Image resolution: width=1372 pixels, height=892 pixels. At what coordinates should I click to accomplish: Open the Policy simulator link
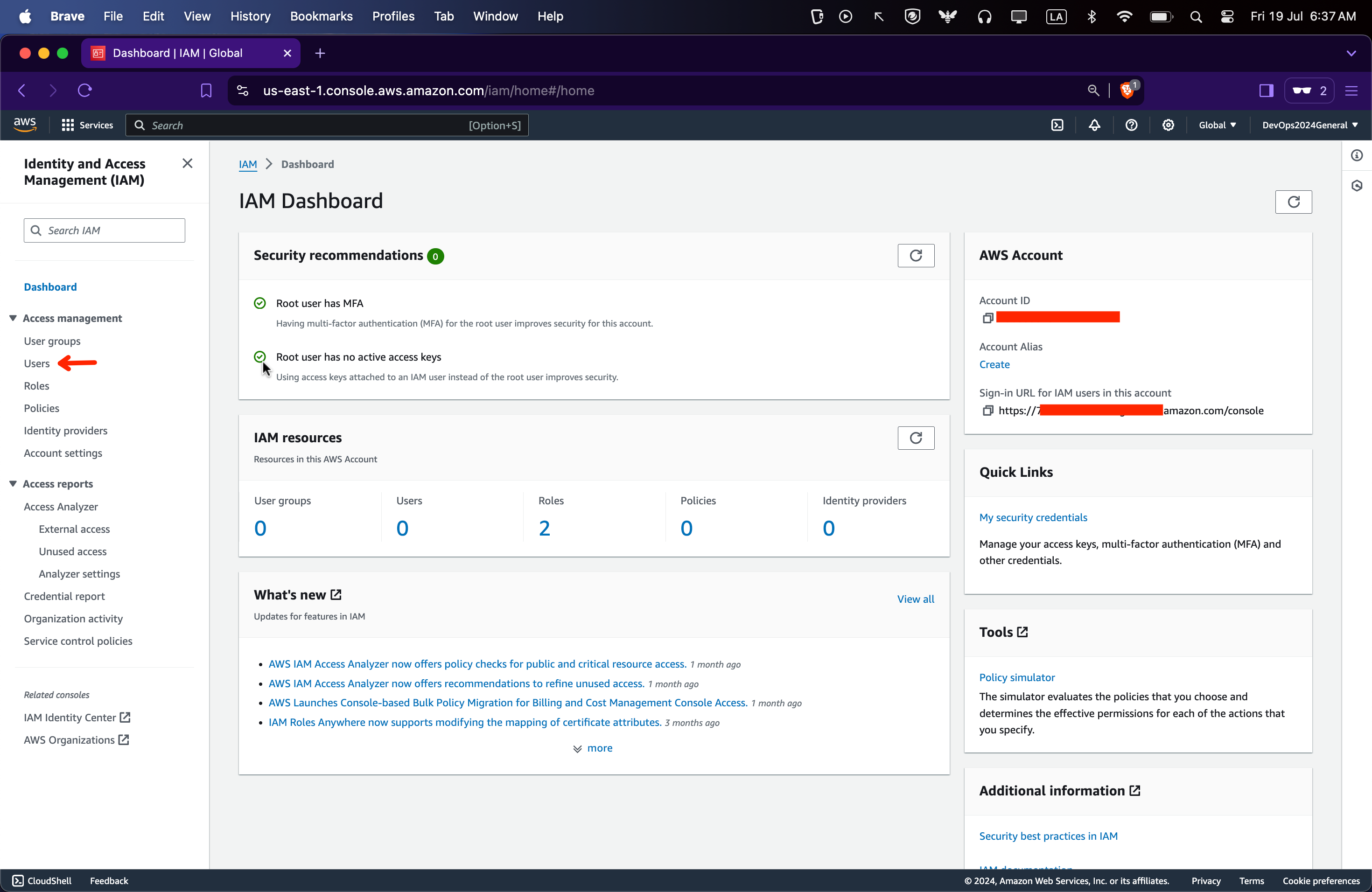coord(1017,678)
